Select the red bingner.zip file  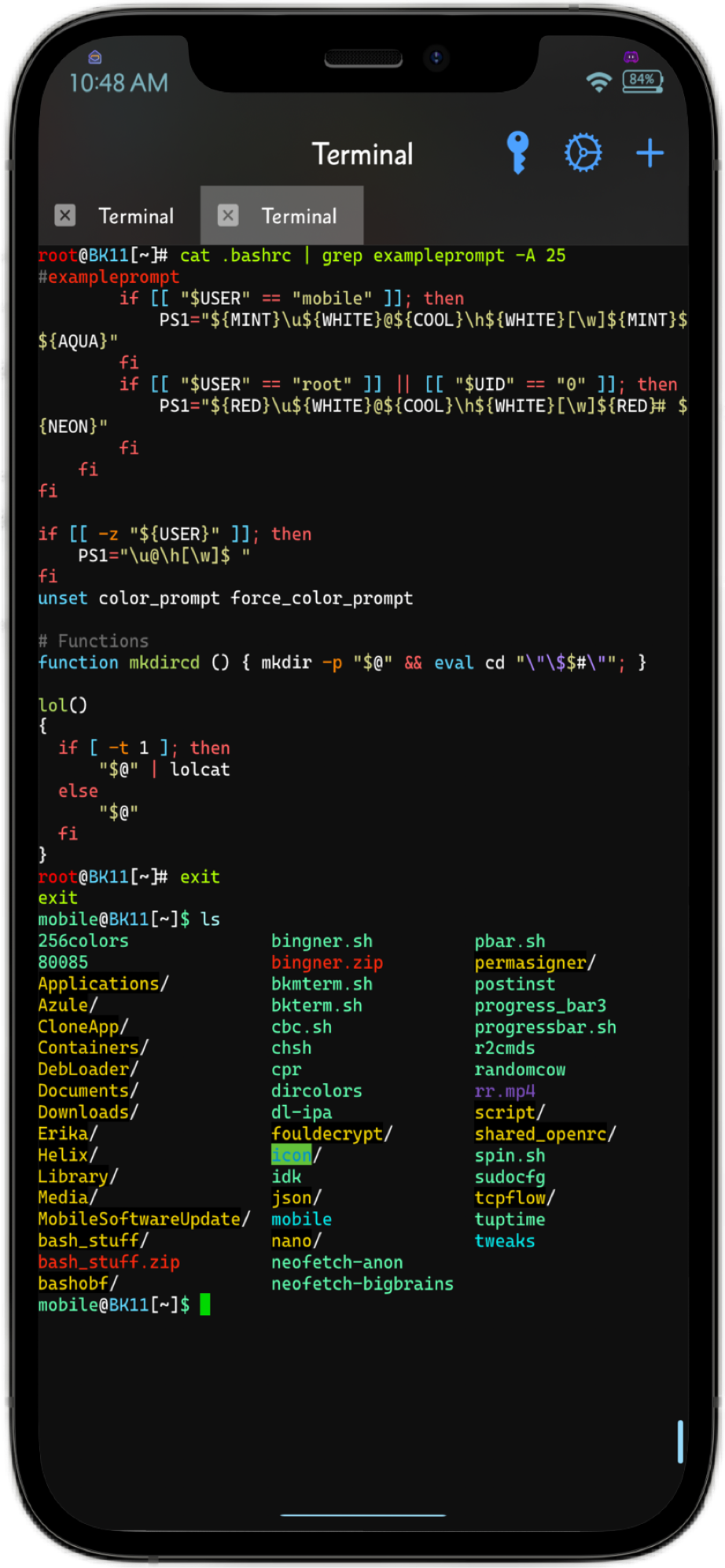[327, 962]
